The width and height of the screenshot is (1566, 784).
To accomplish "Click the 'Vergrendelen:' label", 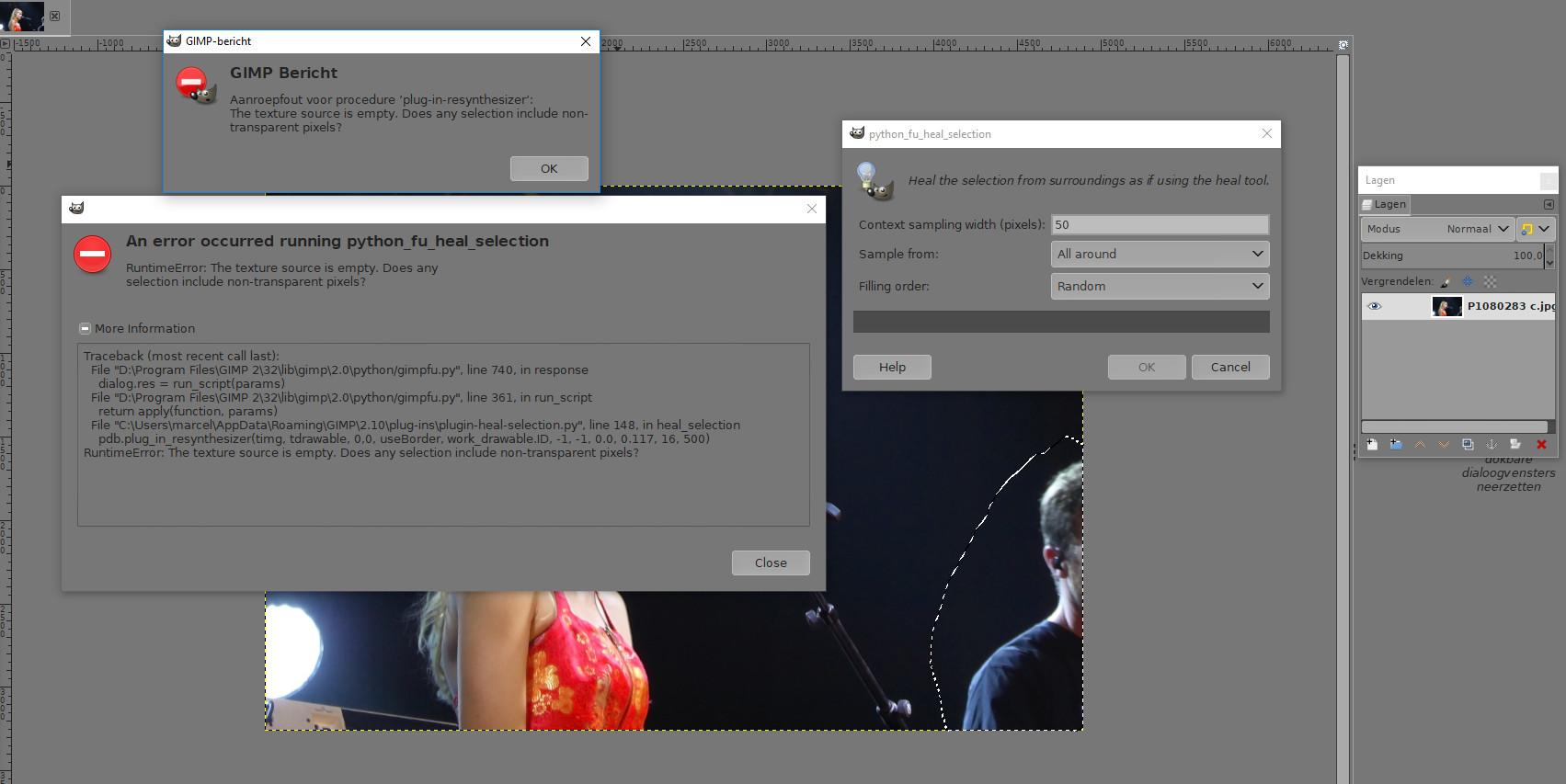I will (x=1397, y=281).
